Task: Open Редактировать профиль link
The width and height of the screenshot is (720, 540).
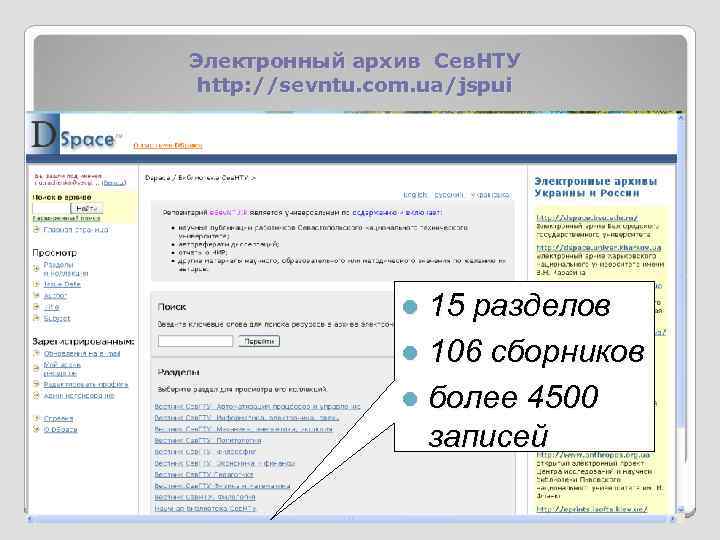Action: coord(86,384)
